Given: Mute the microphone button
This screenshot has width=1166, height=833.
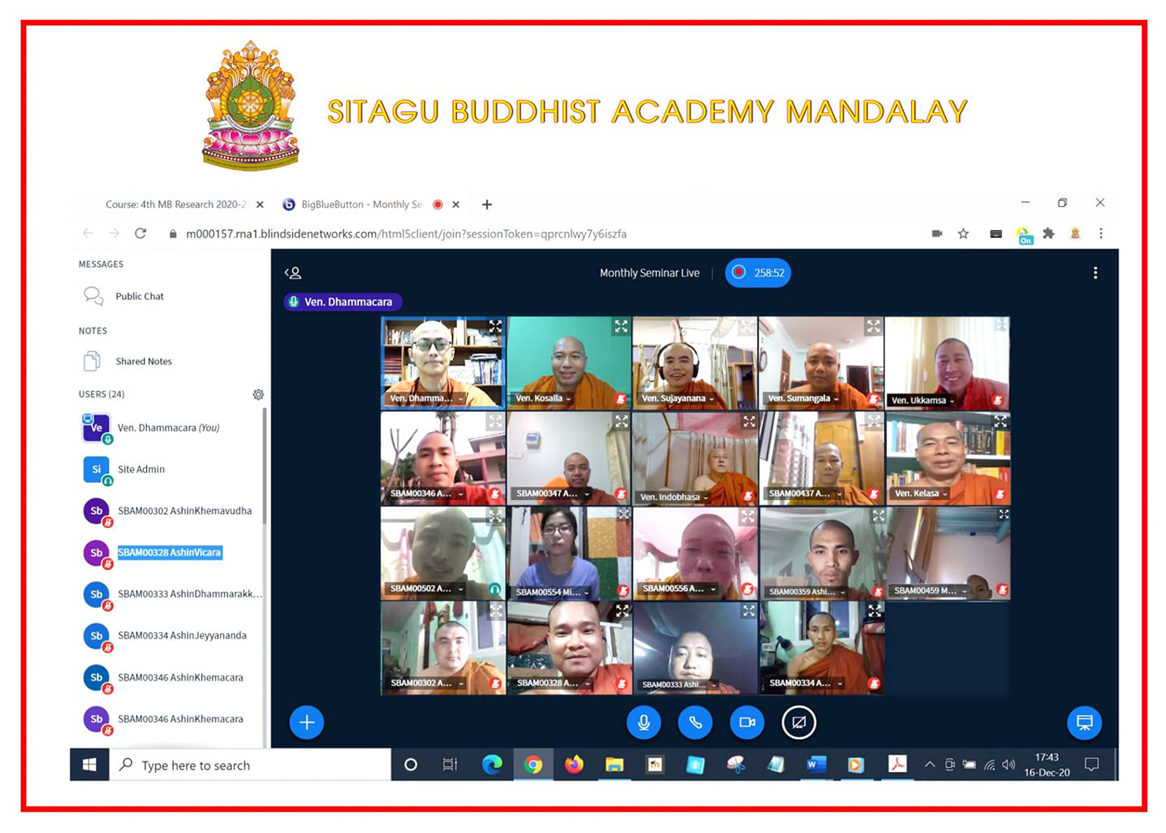Looking at the screenshot, I should pyautogui.click(x=643, y=722).
